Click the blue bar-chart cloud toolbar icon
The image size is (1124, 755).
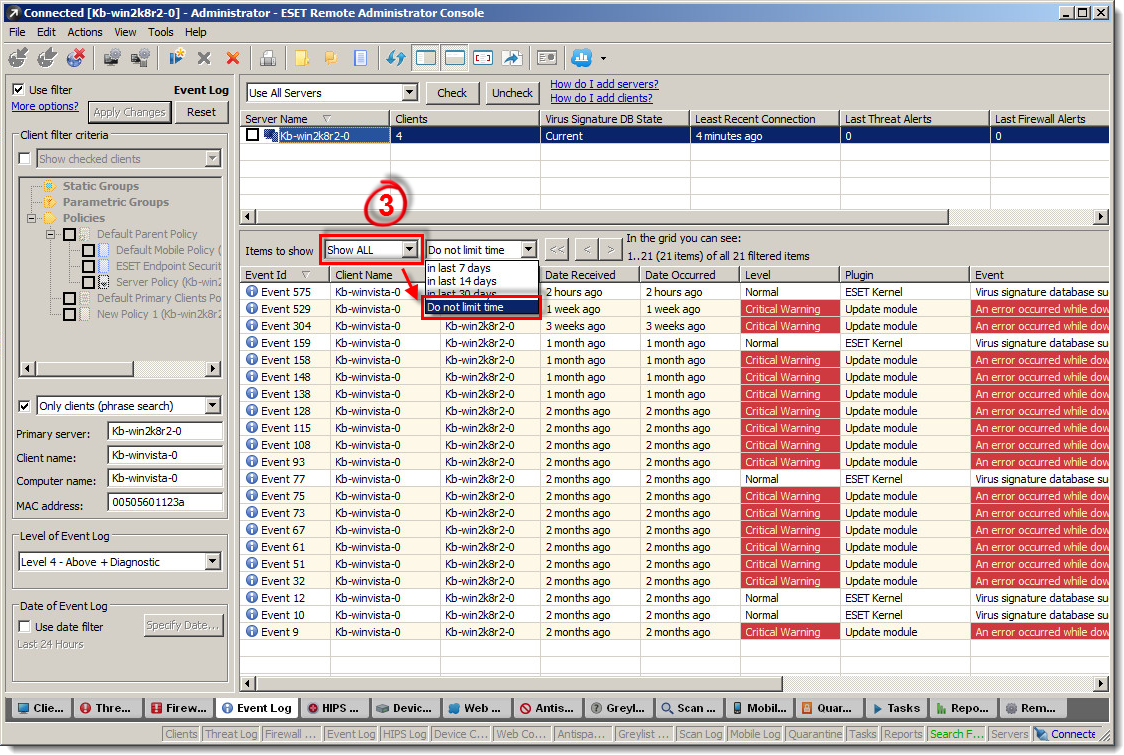(x=581, y=58)
